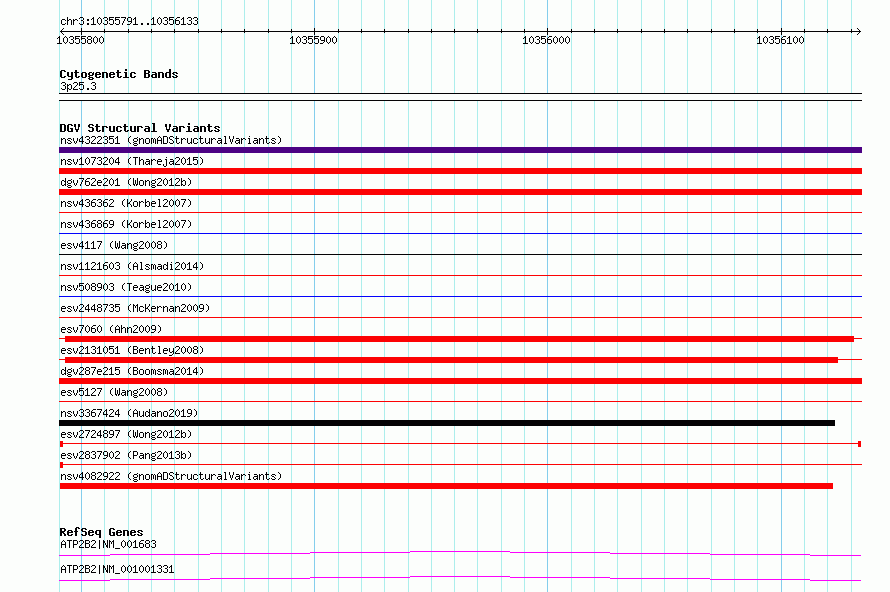Click the red dgv762e201 variant bar
The width and height of the screenshot is (890, 592).
[460, 192]
